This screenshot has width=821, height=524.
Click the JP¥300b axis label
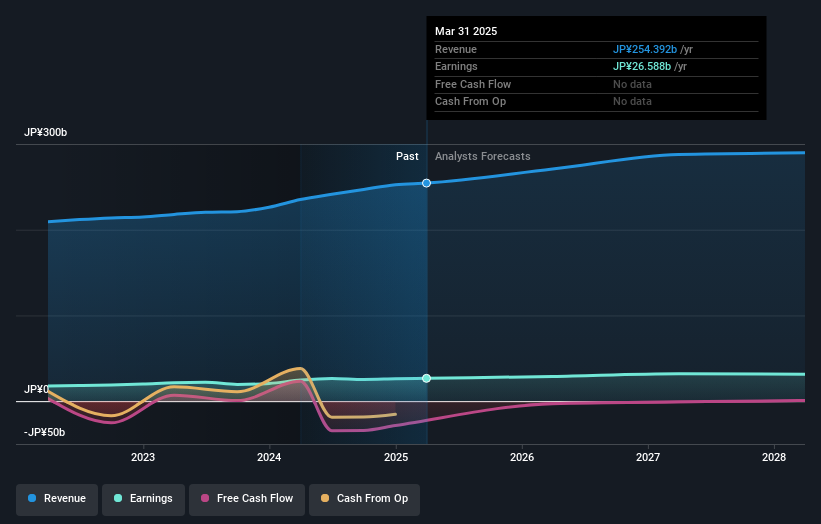pyautogui.click(x=46, y=132)
